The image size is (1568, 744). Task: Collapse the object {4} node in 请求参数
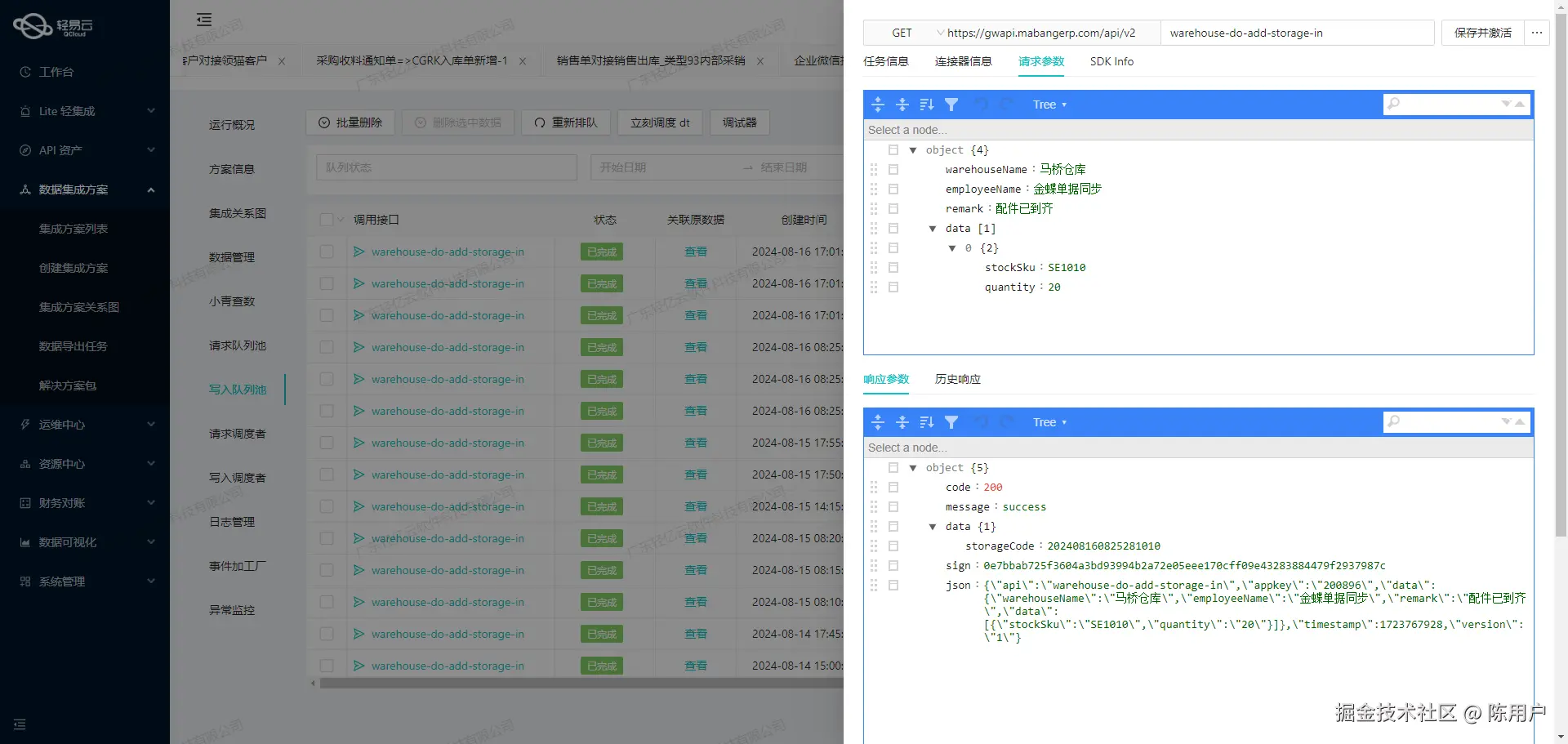point(913,150)
